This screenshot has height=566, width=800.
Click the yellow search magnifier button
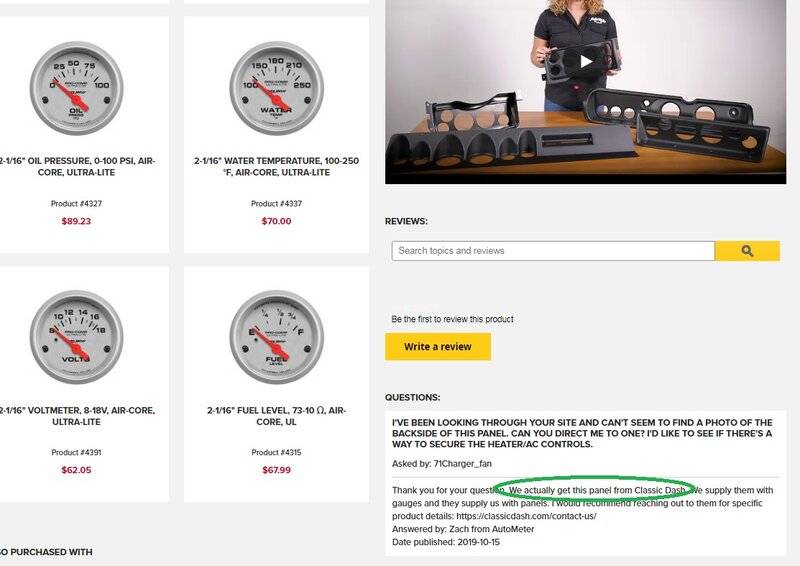click(747, 251)
